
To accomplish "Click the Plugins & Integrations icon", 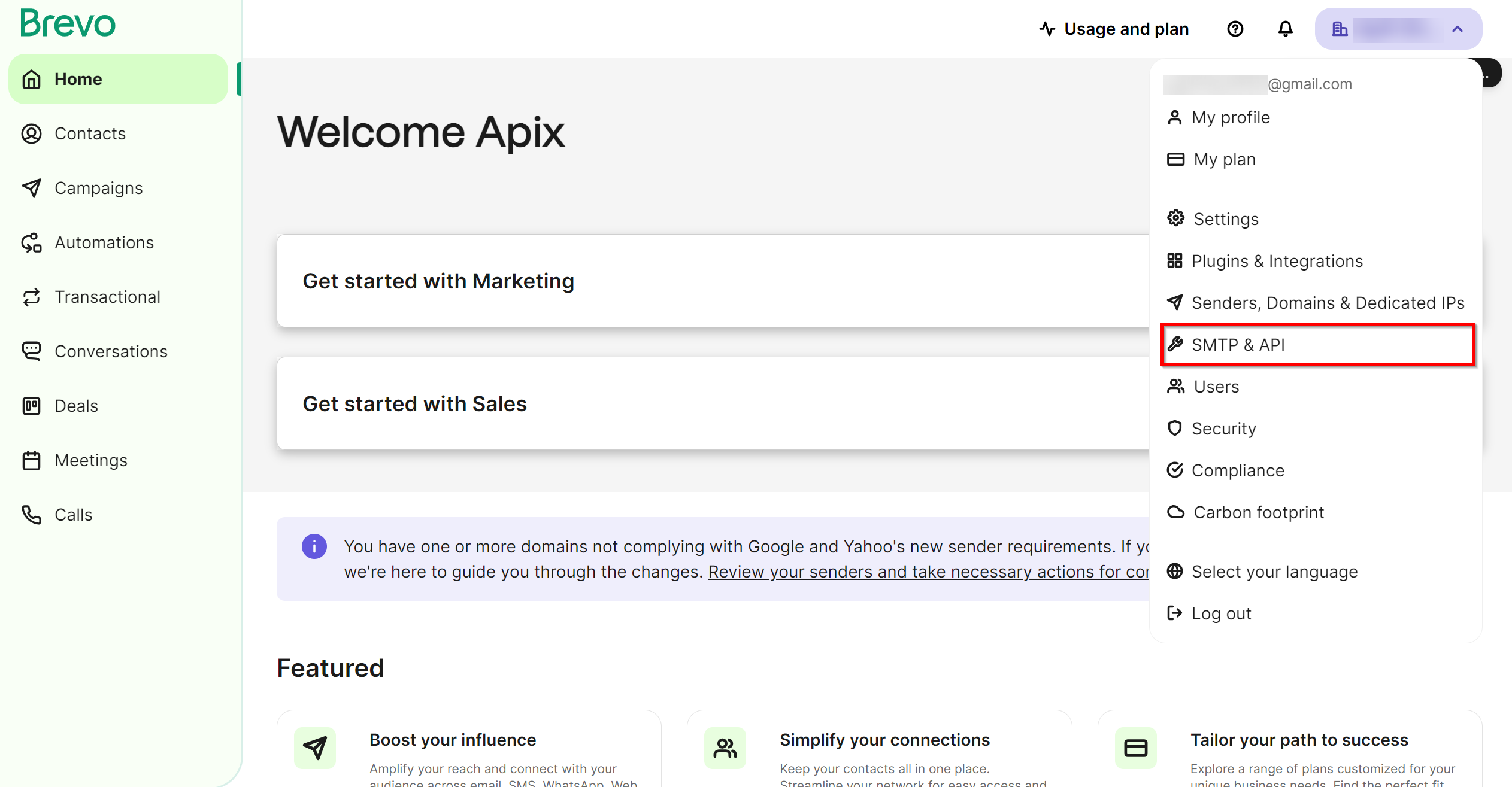I will (1175, 260).
